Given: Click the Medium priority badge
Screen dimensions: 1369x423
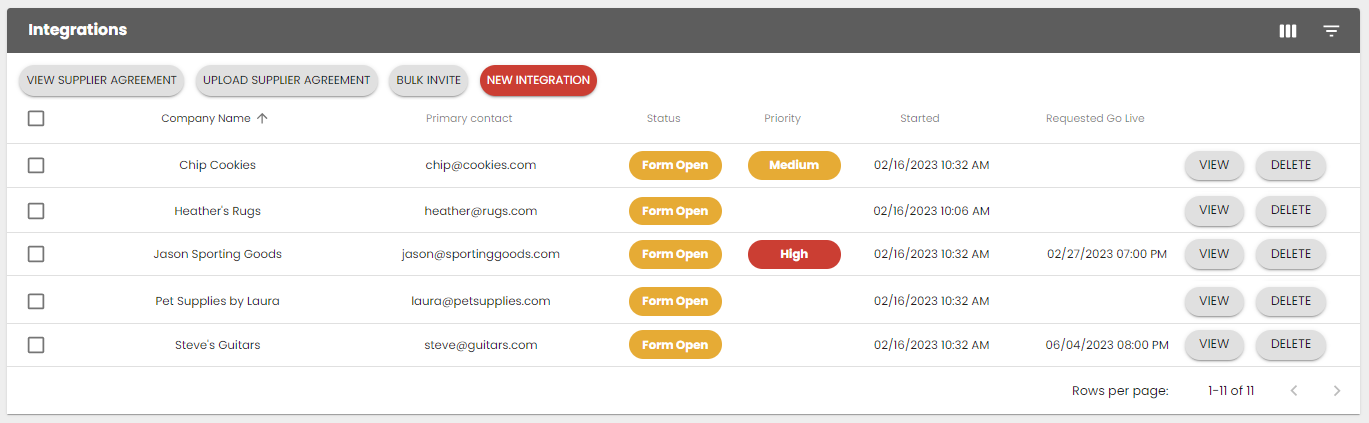Looking at the screenshot, I should (794, 165).
